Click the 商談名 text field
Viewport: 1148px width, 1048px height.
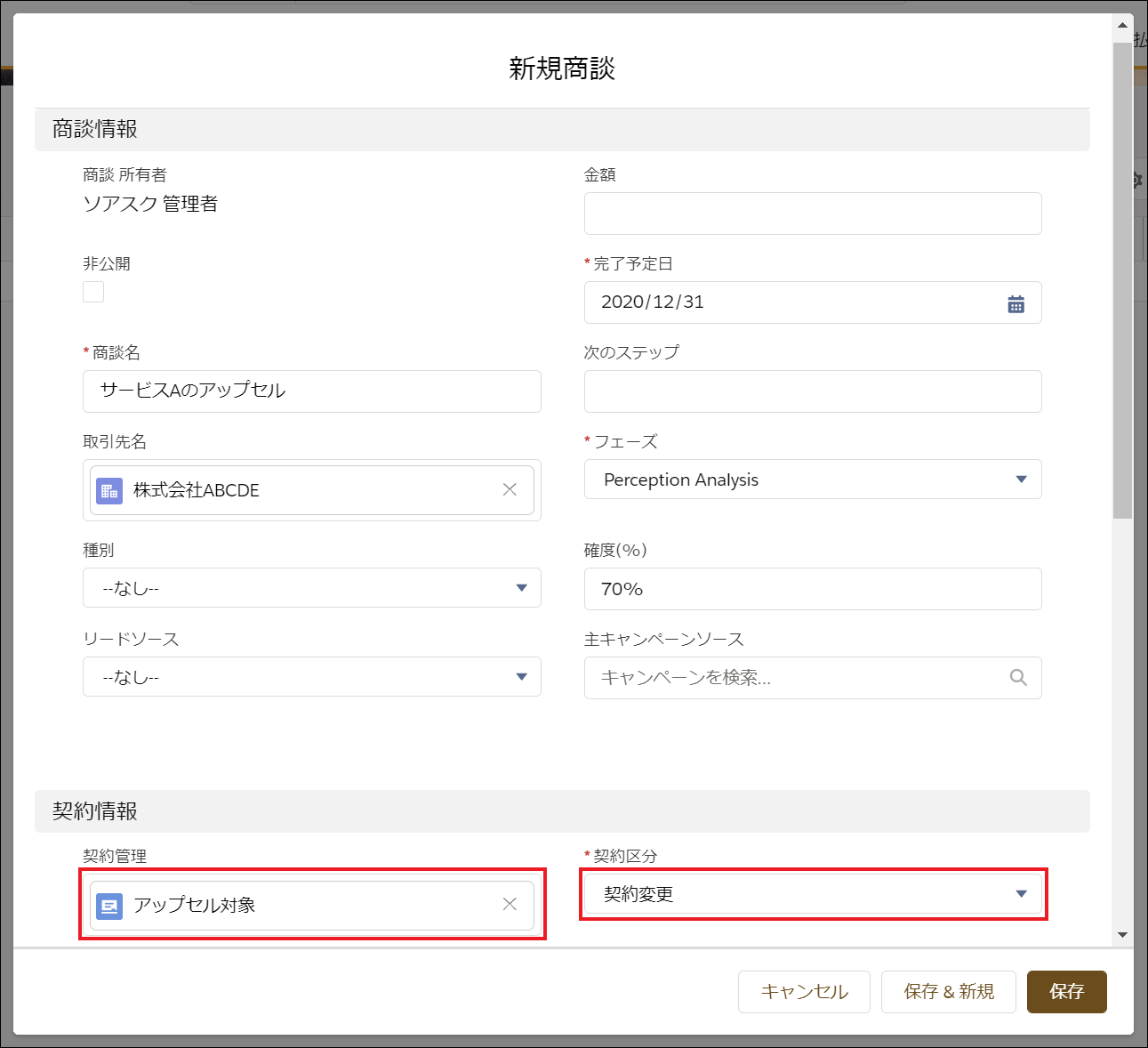(311, 391)
